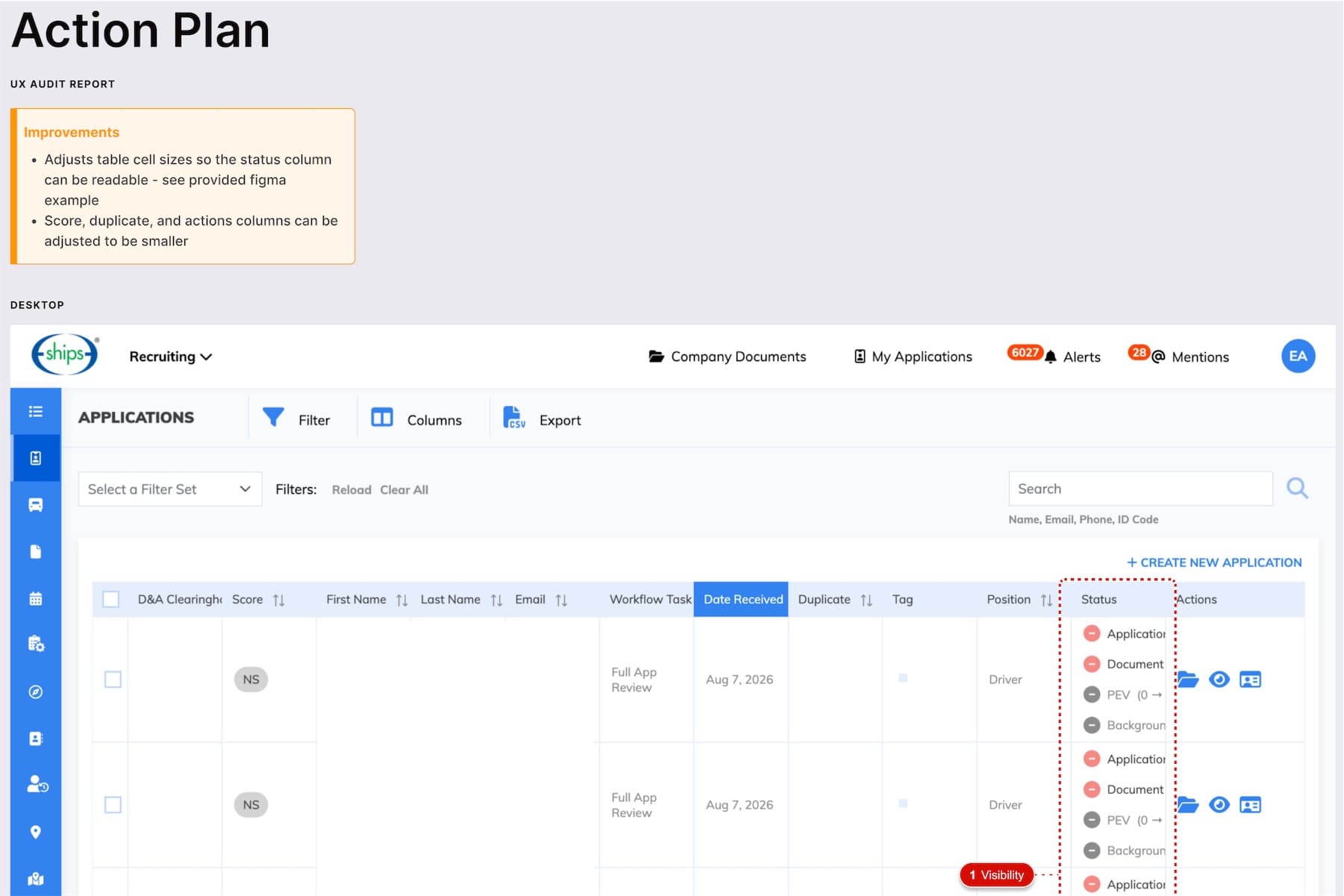The height and width of the screenshot is (896, 1344).
Task: Open the compass sidebar icon
Action: coord(35,692)
